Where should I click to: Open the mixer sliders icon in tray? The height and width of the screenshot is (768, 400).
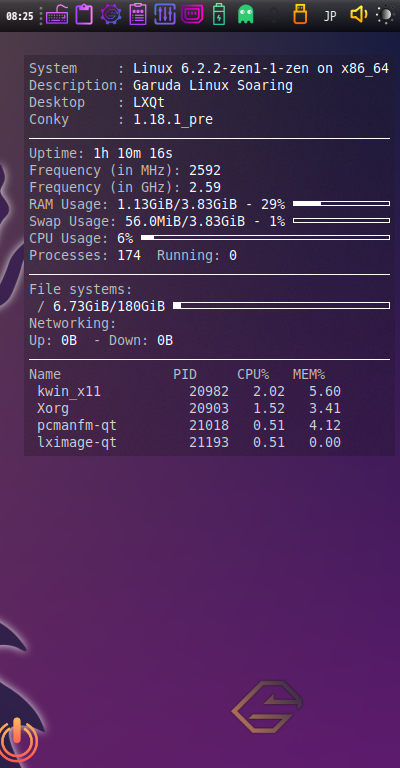[x=165, y=14]
